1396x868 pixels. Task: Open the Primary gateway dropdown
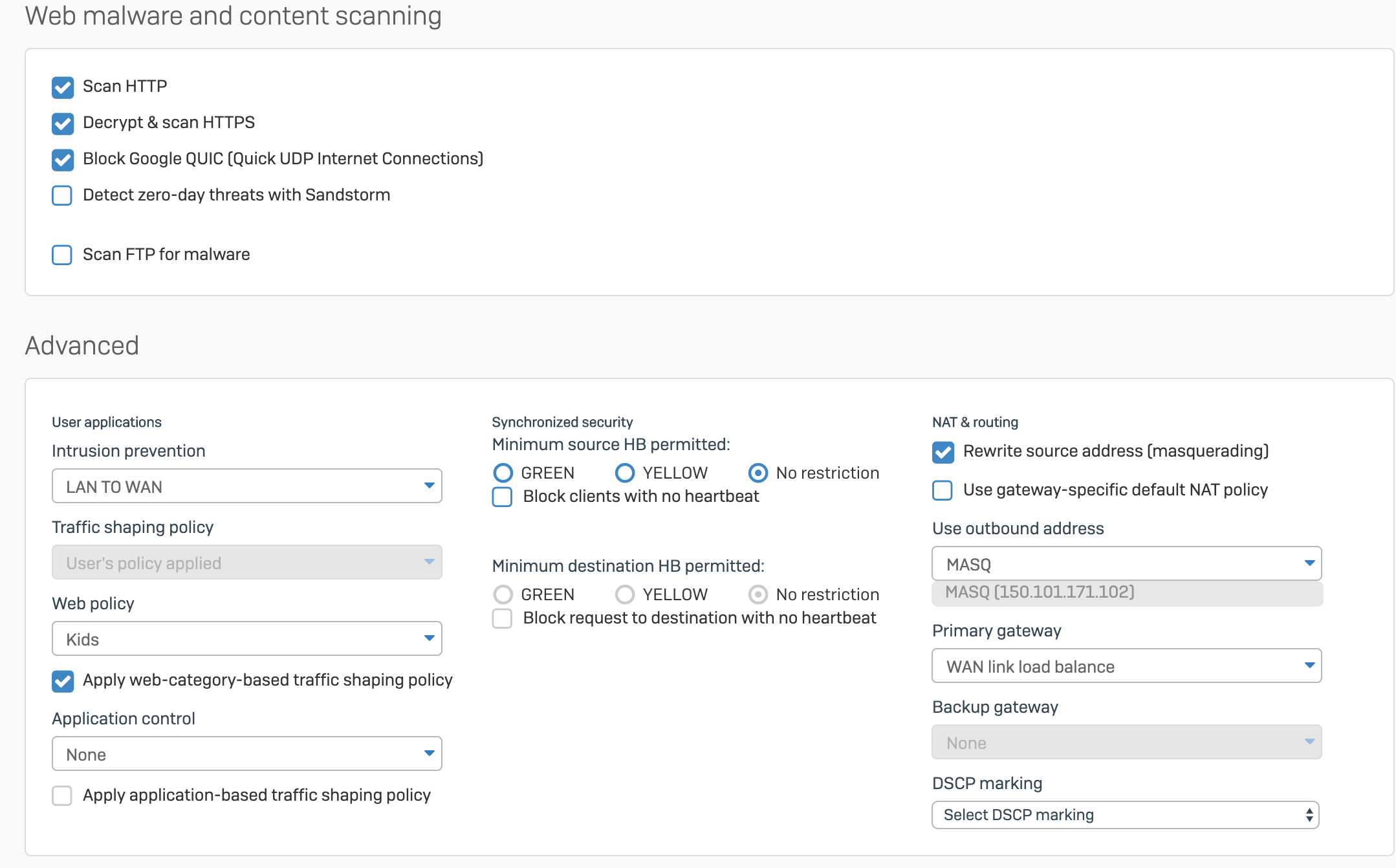click(x=1126, y=666)
